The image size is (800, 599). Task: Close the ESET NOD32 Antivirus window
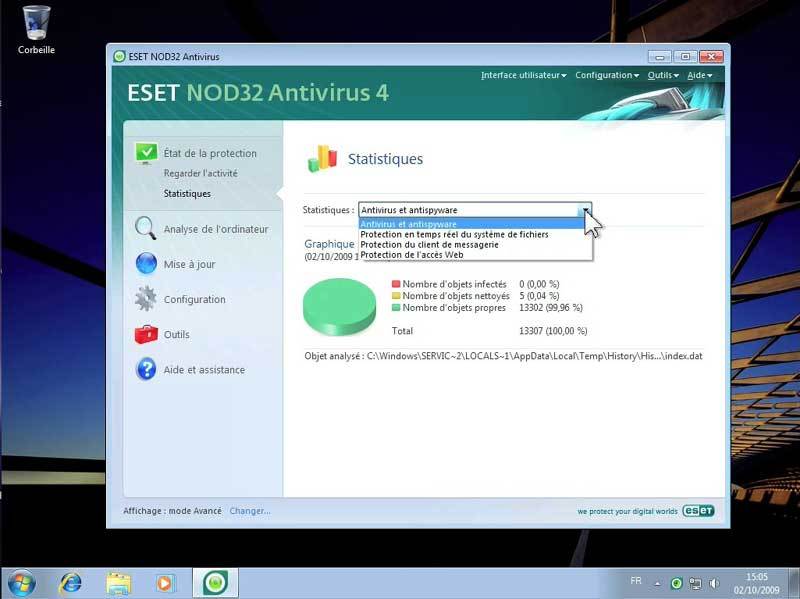point(711,57)
